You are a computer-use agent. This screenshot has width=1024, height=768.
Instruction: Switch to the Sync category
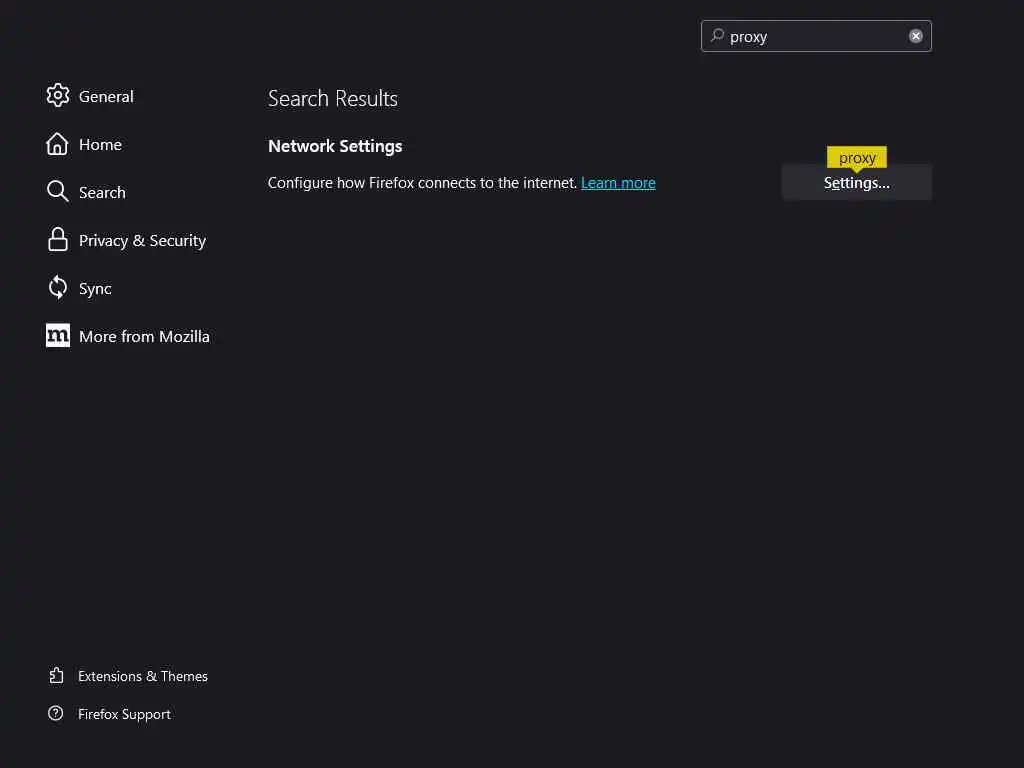click(x=95, y=289)
